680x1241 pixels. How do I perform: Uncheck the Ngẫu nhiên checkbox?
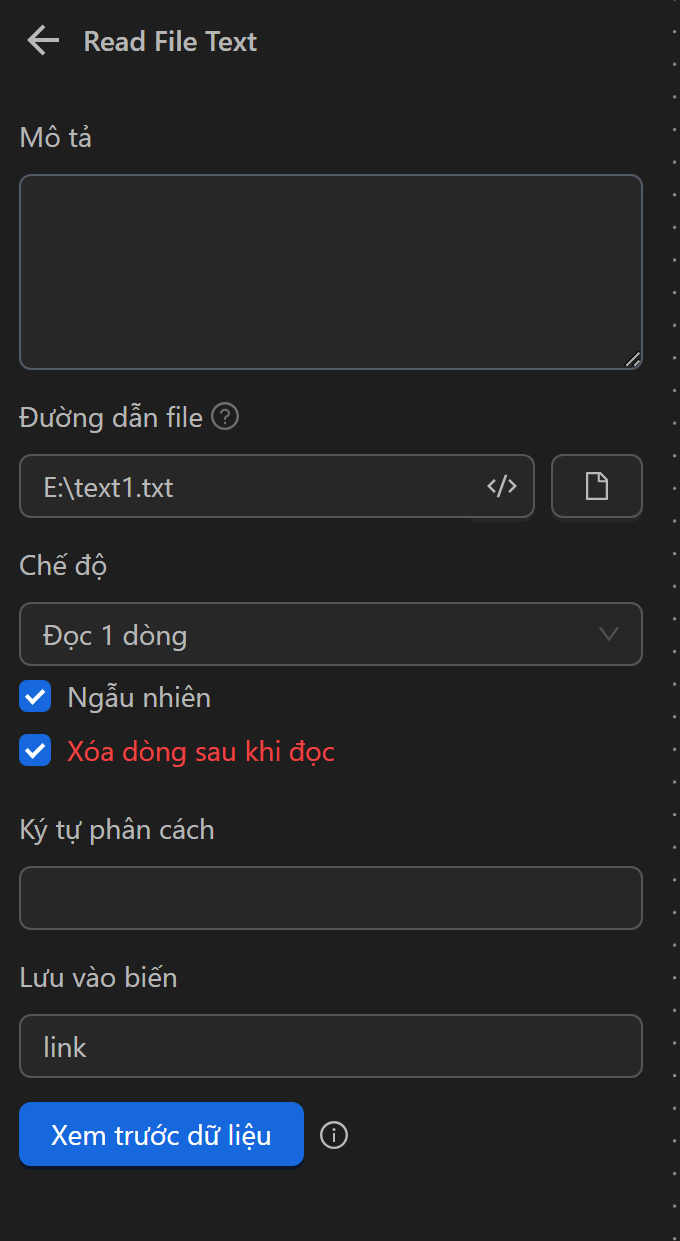(35, 697)
